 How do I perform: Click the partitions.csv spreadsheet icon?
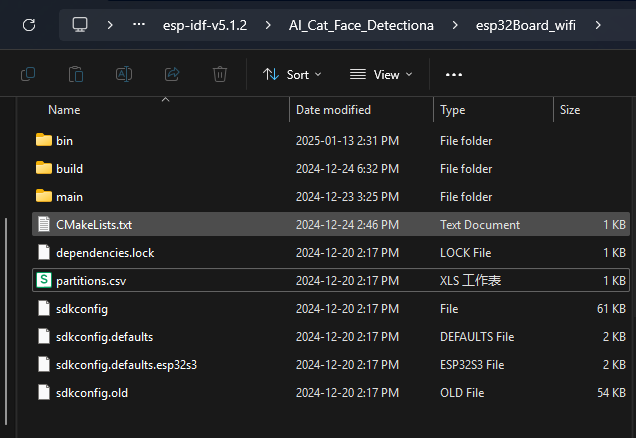pyautogui.click(x=44, y=280)
